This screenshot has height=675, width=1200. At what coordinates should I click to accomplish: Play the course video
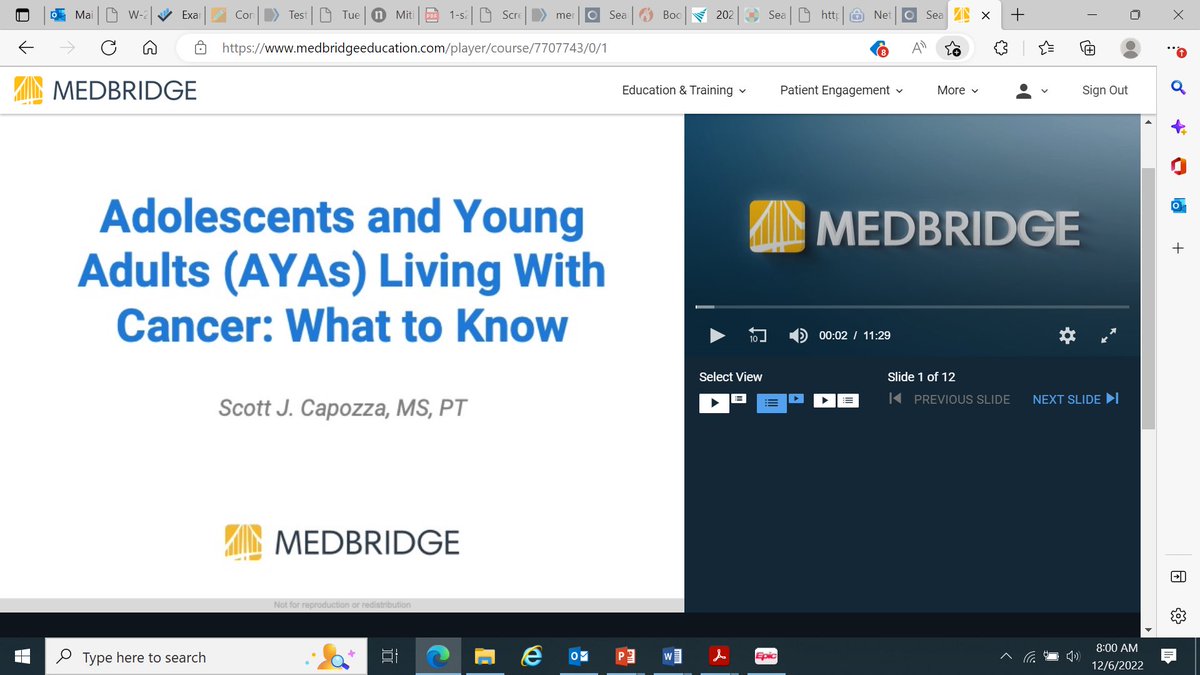point(716,336)
